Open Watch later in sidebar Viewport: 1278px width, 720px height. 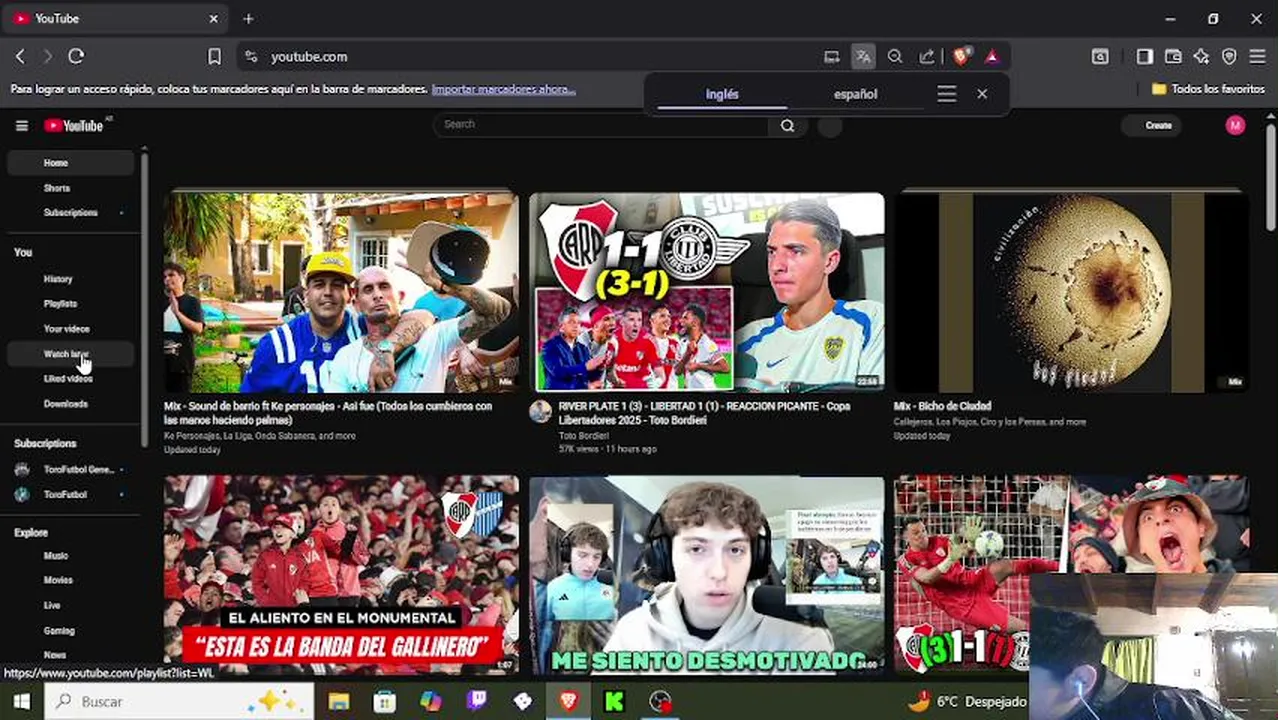click(70, 354)
